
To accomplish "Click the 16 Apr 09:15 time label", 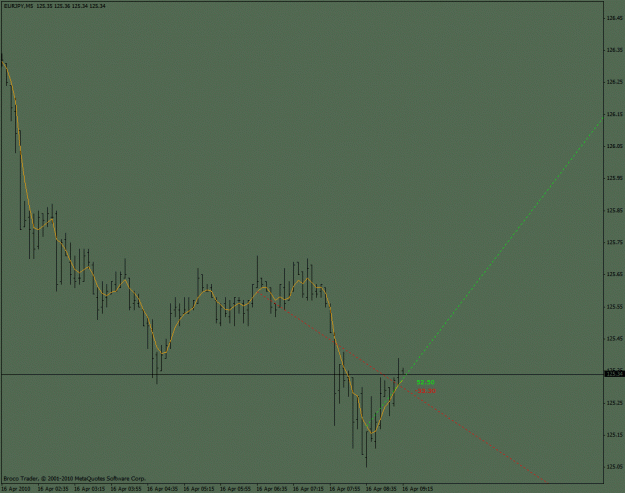I will click(418, 489).
